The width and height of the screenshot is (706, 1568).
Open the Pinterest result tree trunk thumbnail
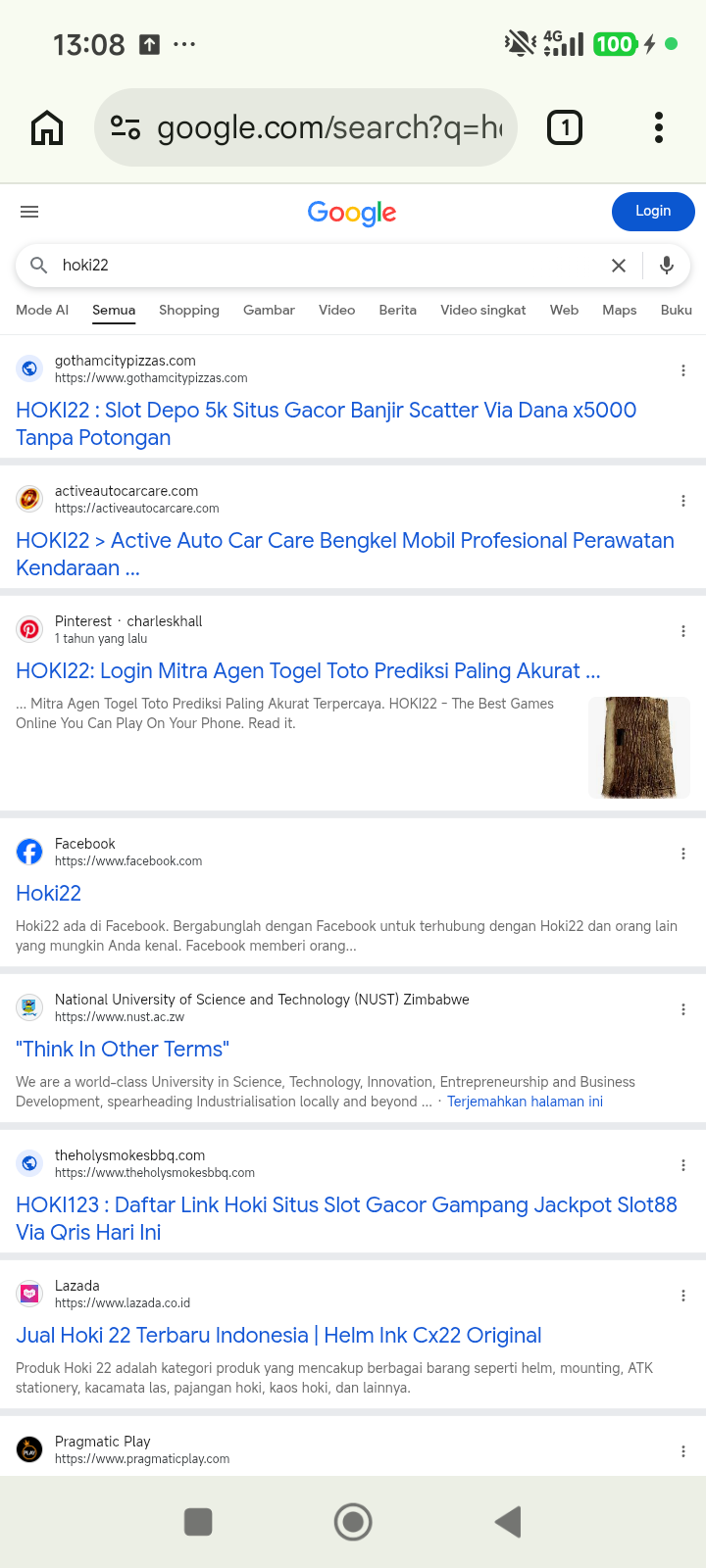pyautogui.click(x=639, y=748)
